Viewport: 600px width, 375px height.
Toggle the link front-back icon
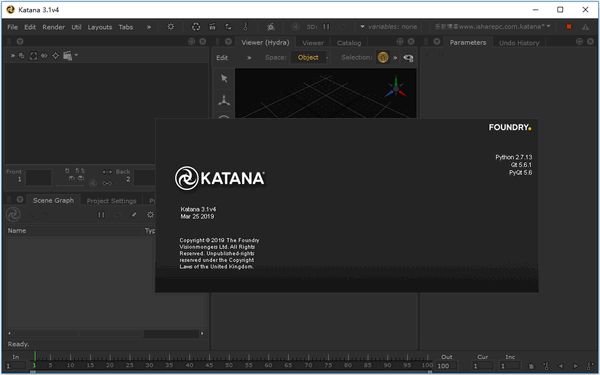coord(107,184)
